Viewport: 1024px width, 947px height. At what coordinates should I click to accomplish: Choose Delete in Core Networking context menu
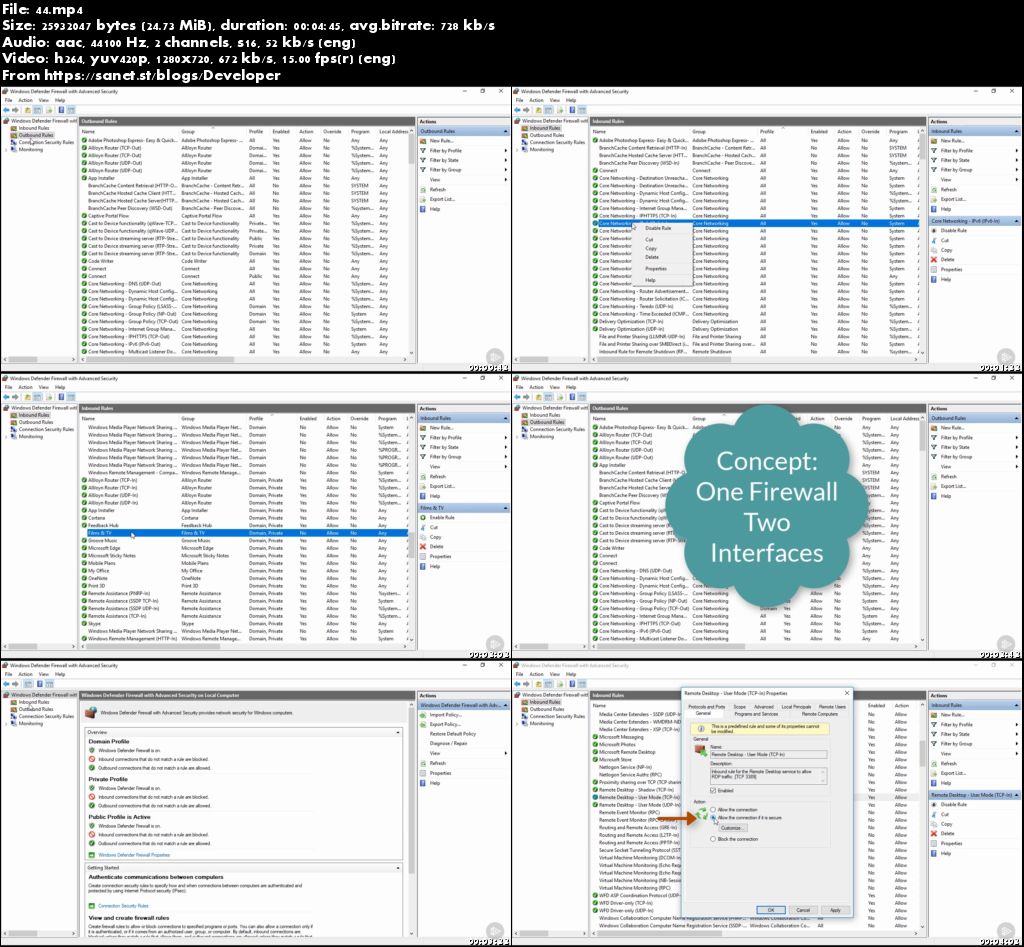click(x=652, y=257)
